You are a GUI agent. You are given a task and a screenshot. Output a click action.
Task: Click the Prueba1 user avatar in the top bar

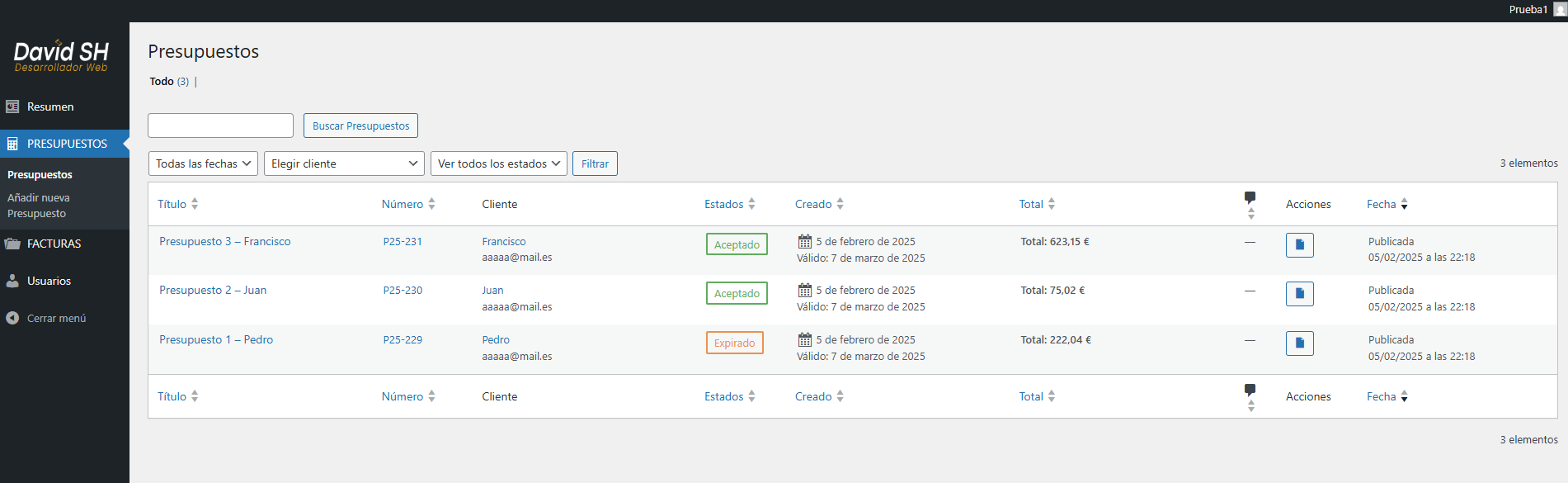tap(1560, 10)
